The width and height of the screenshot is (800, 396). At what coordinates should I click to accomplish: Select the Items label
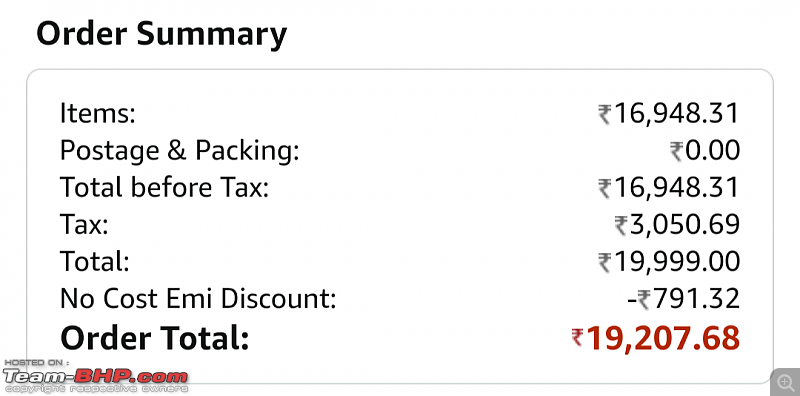click(x=97, y=113)
